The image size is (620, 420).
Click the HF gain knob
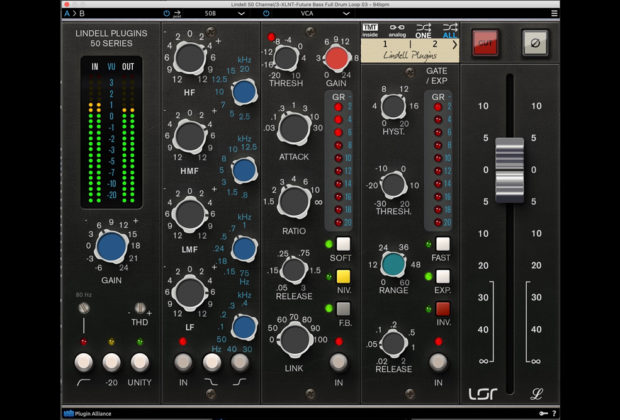click(x=190, y=57)
